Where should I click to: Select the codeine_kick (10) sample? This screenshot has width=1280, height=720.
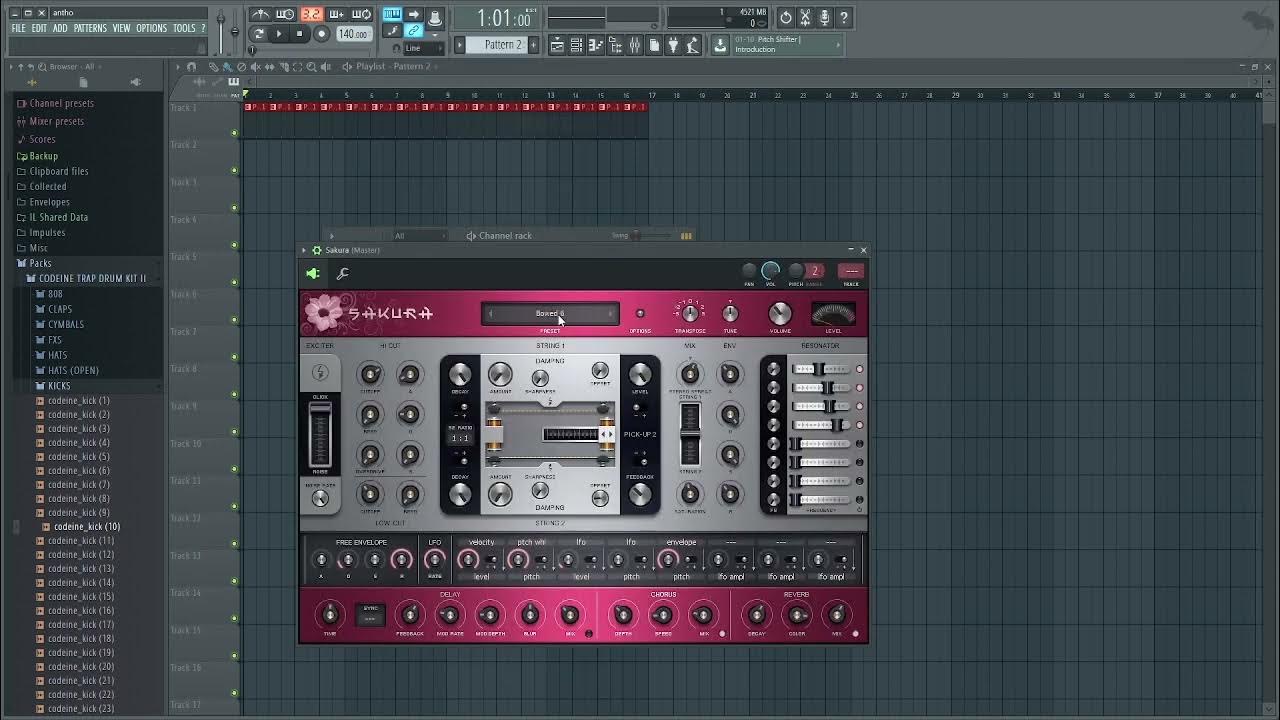(86, 527)
